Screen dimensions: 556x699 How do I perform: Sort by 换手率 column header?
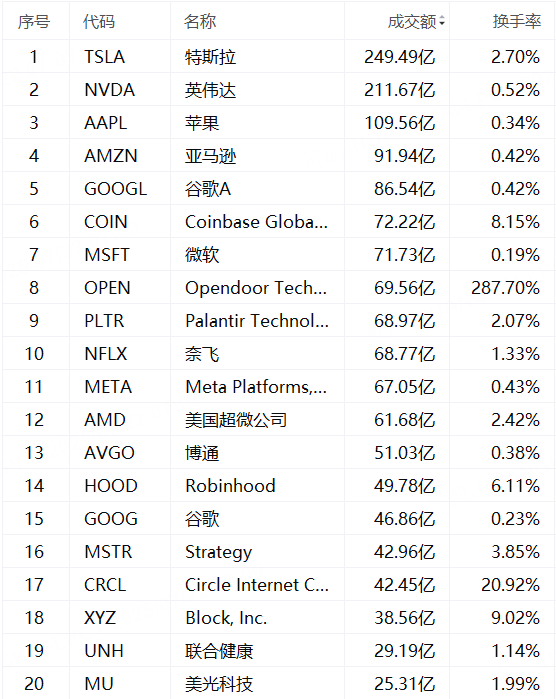coord(517,21)
